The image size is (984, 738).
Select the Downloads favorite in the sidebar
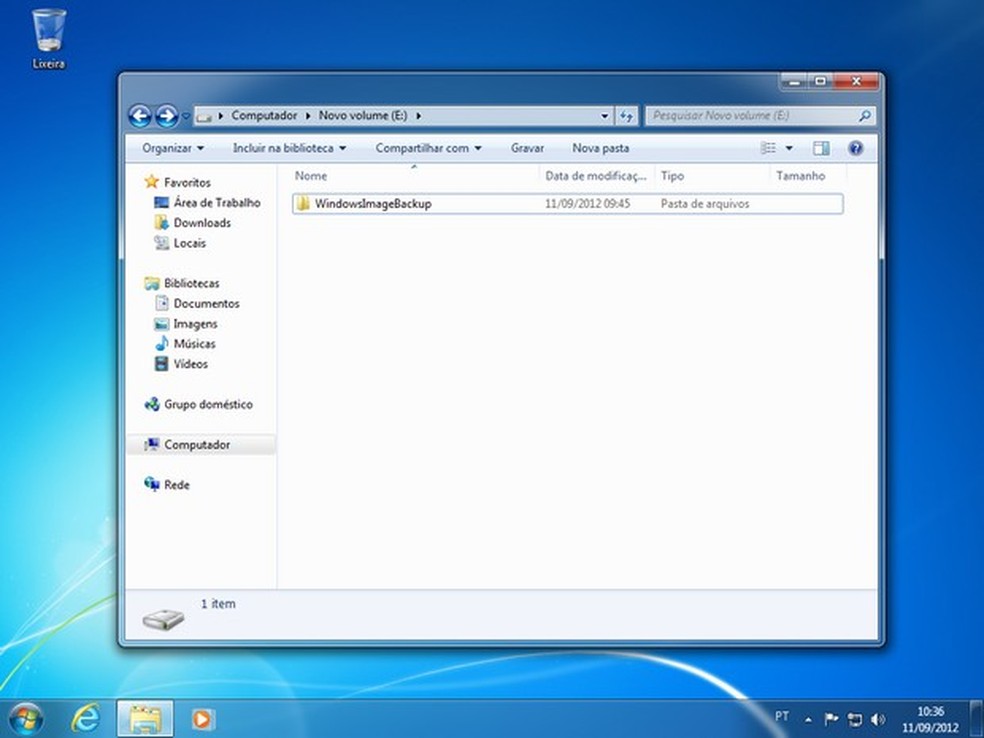pyautogui.click(x=200, y=223)
